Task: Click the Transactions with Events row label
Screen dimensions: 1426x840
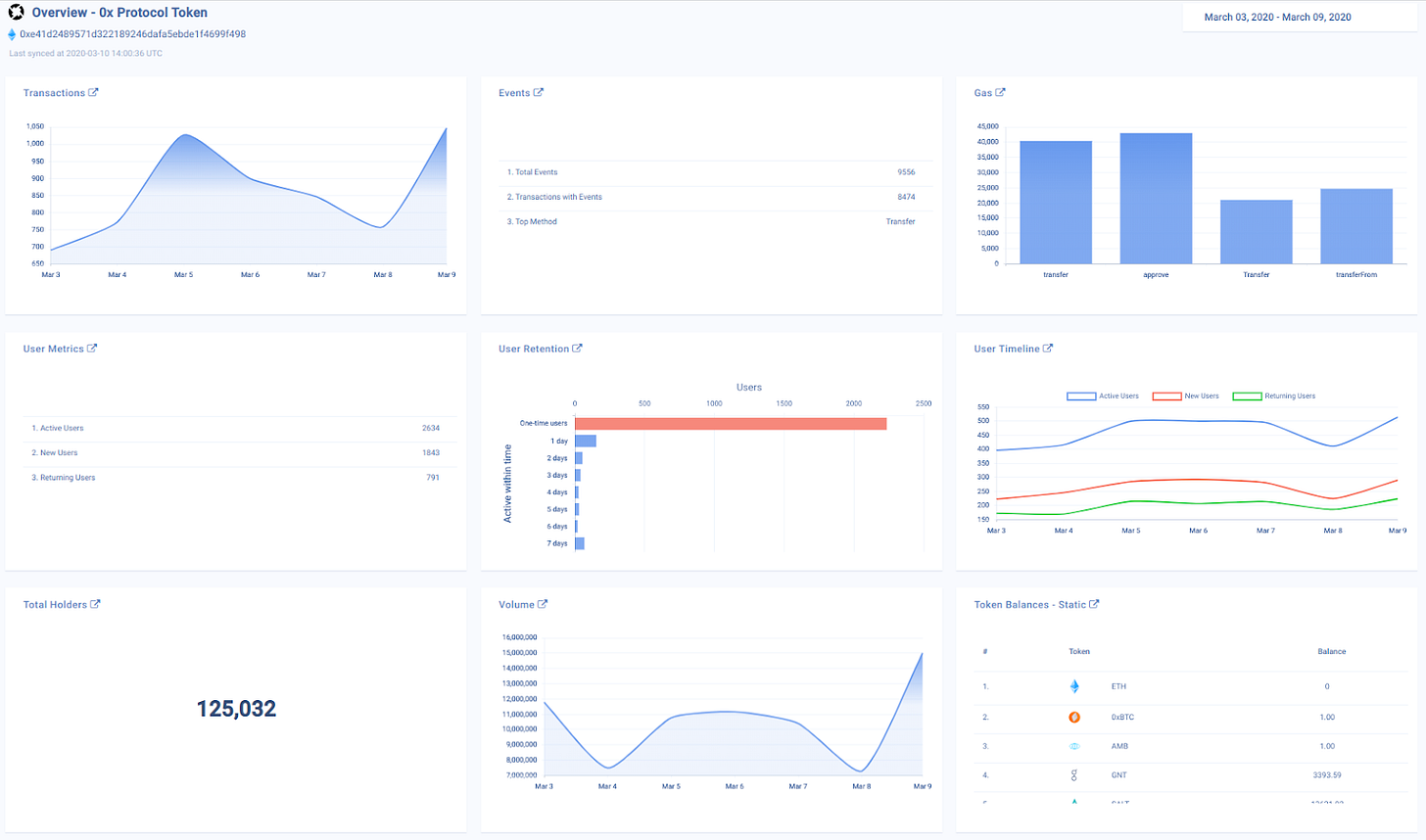Action: coord(554,197)
